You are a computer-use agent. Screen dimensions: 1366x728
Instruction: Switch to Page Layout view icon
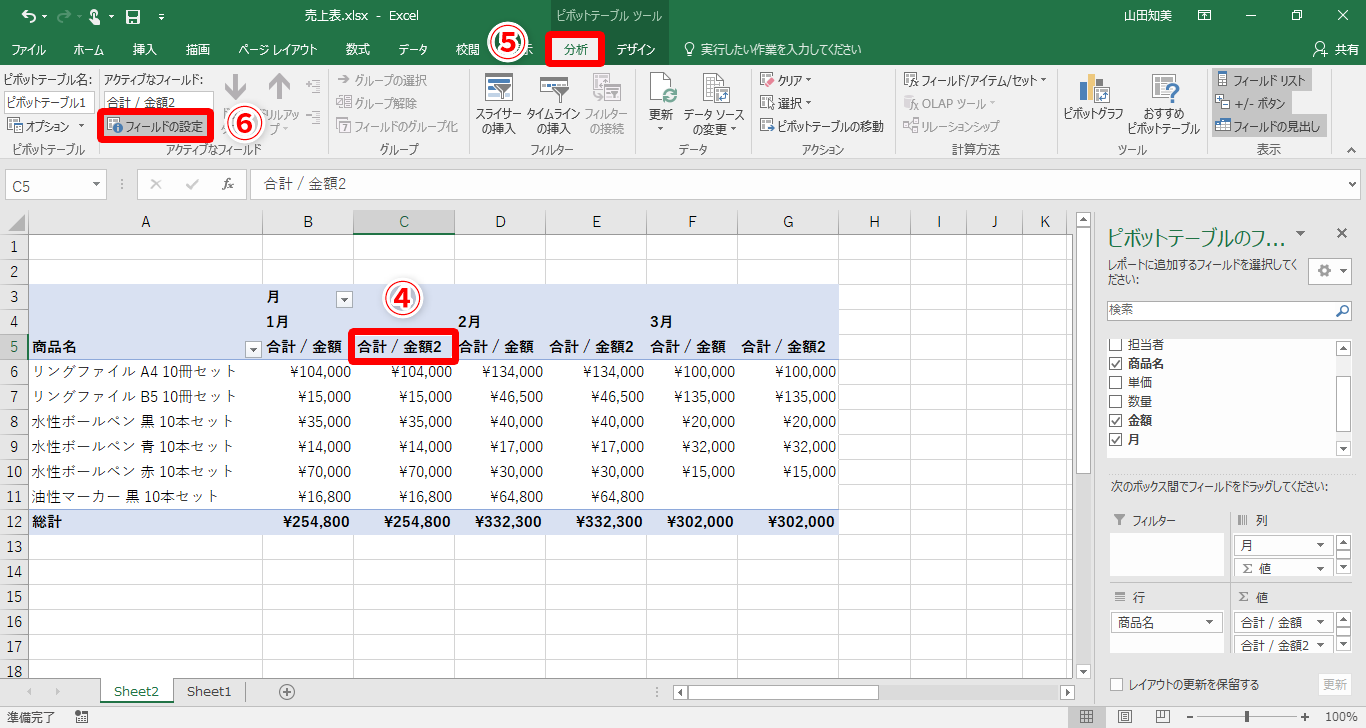pos(1125,716)
